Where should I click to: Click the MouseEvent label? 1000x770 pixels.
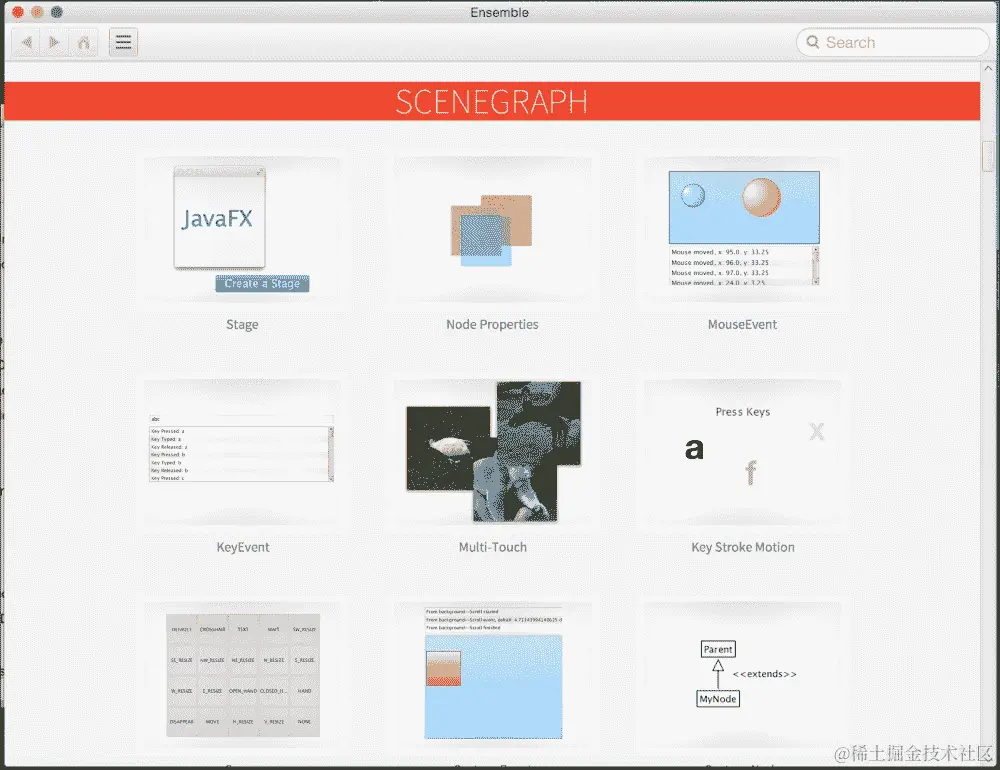tap(742, 324)
